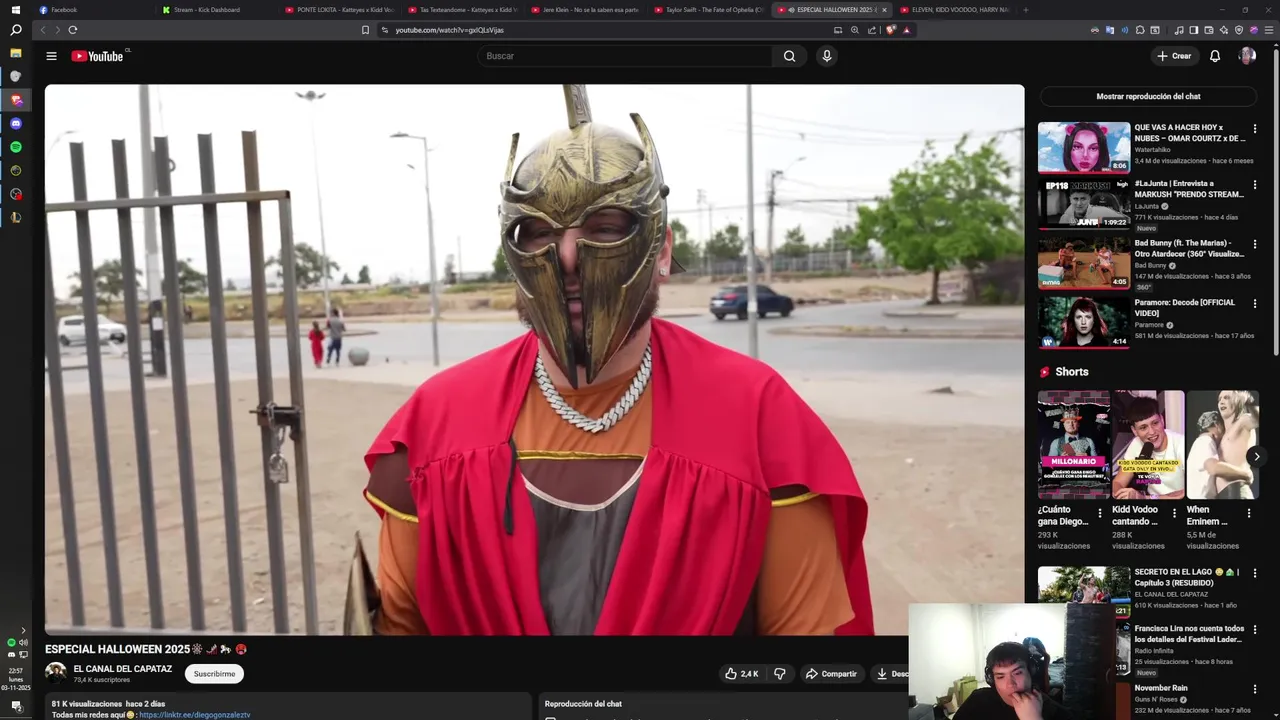Open options for LaJunta Markush interview video
Screen dimensions: 1280x720
pyautogui.click(x=1254, y=186)
